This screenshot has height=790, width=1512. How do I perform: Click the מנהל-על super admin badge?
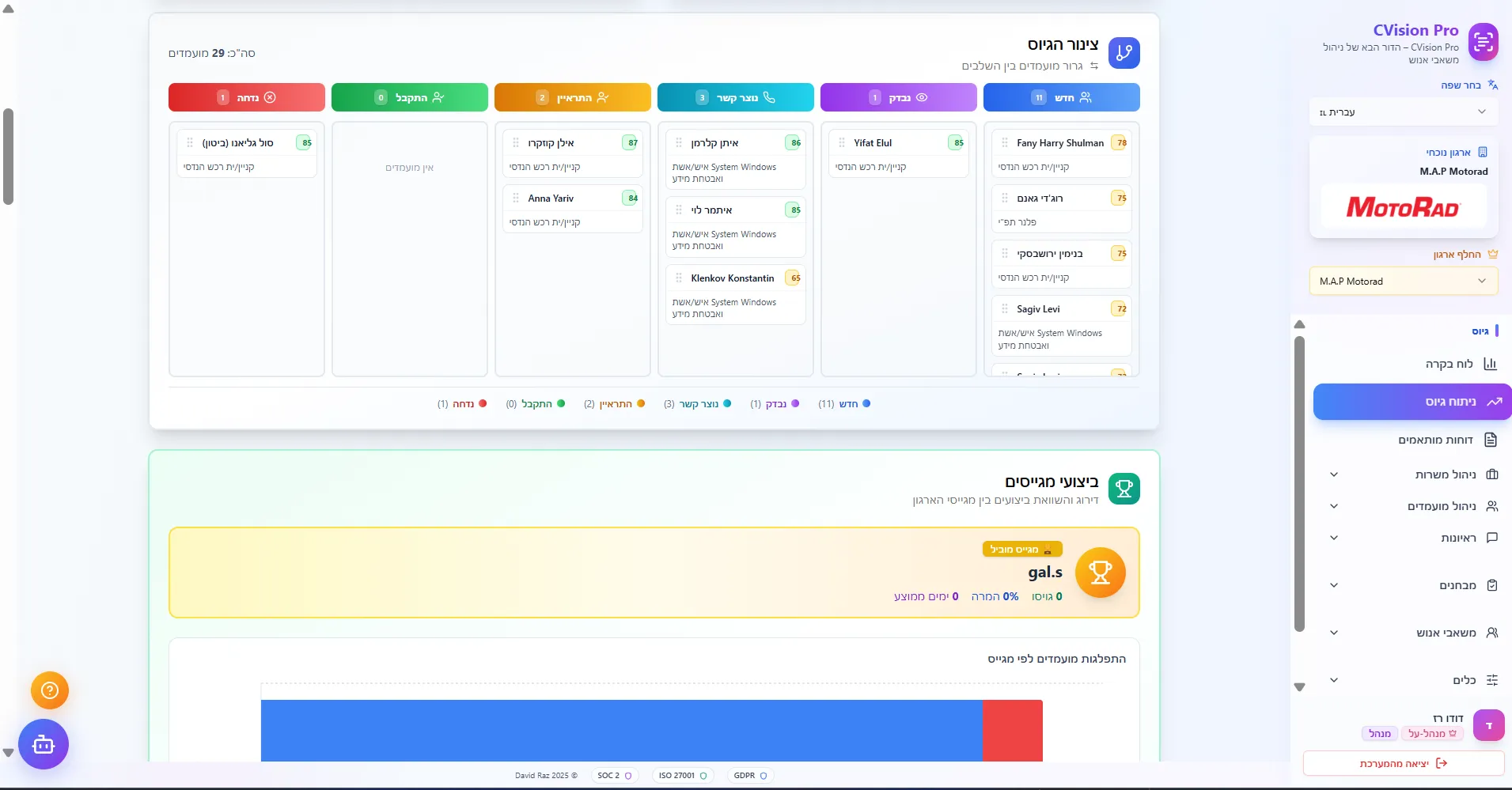click(1432, 734)
